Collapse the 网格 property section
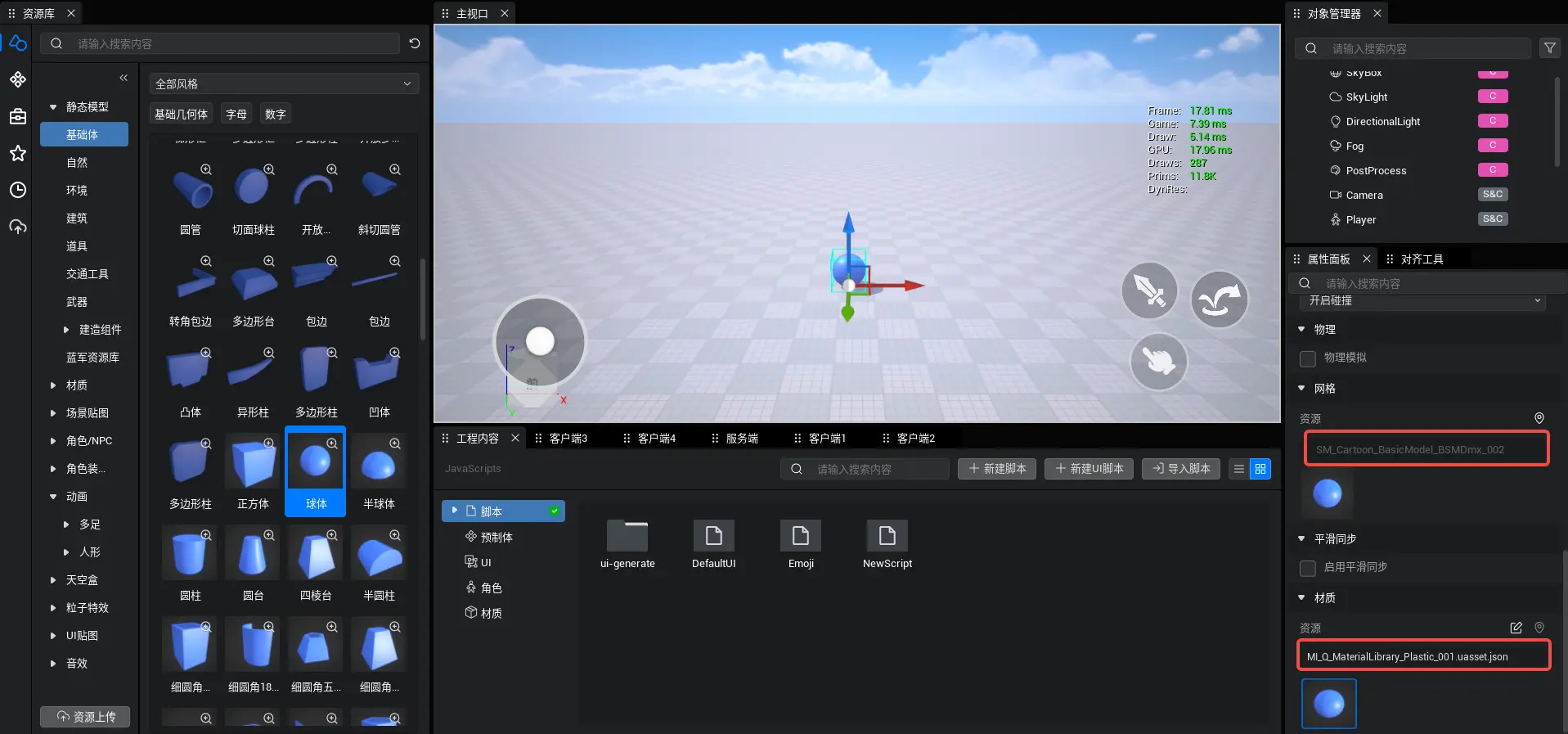 pos(1301,389)
